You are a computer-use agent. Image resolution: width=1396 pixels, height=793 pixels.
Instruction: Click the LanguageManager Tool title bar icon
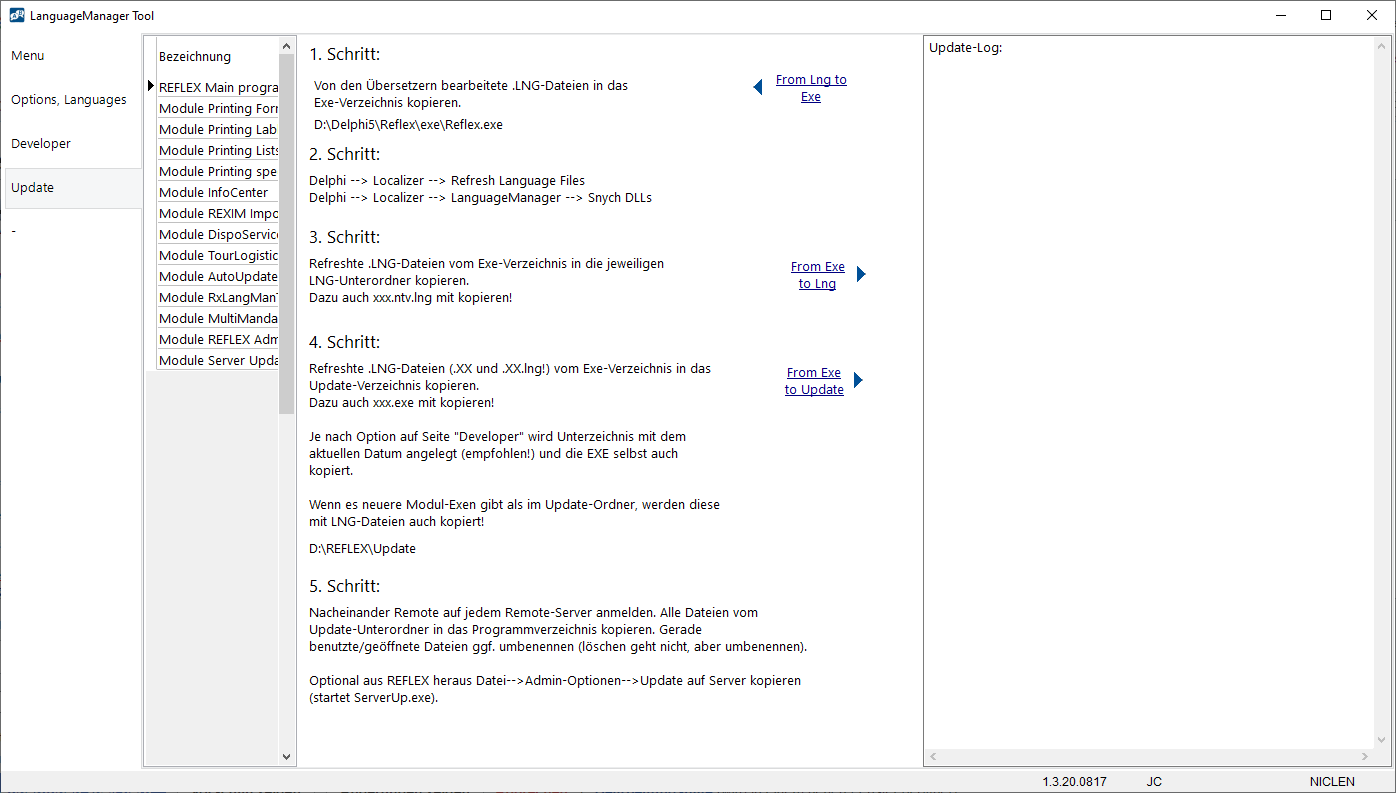pos(17,15)
